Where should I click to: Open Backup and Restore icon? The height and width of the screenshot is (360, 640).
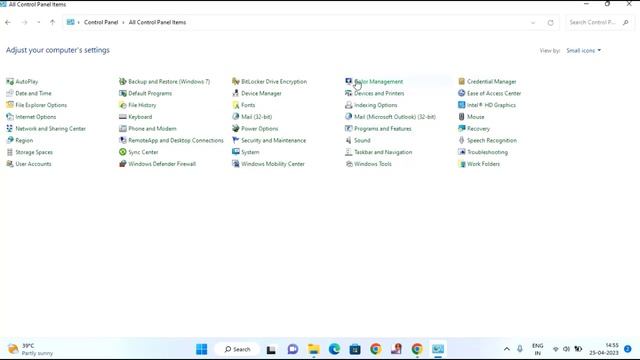pos(122,82)
